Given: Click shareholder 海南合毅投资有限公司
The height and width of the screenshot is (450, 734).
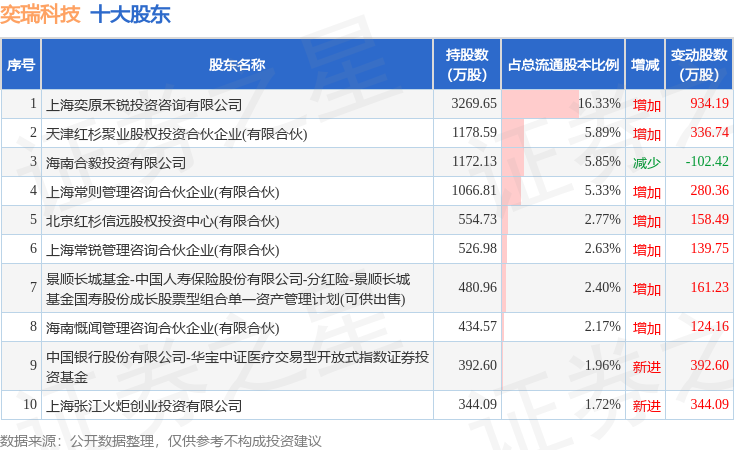Looking at the screenshot, I should tap(116, 162).
